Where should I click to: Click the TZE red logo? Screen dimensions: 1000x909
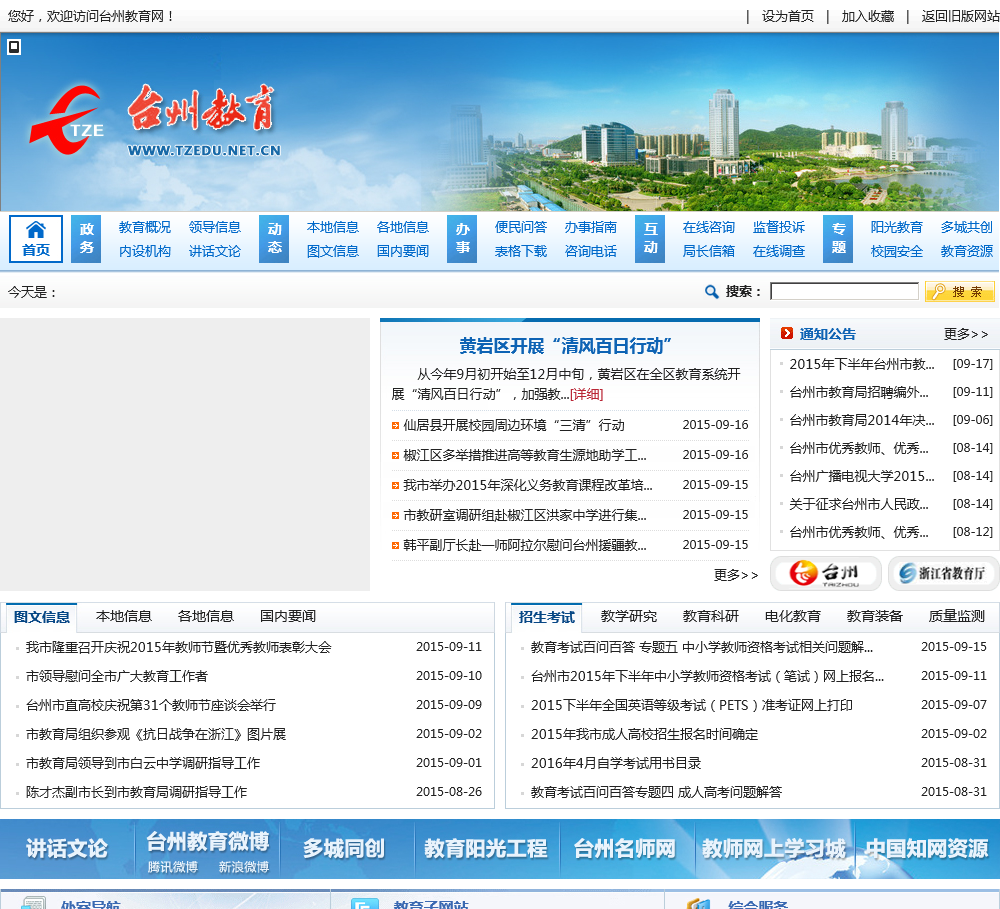[x=67, y=120]
